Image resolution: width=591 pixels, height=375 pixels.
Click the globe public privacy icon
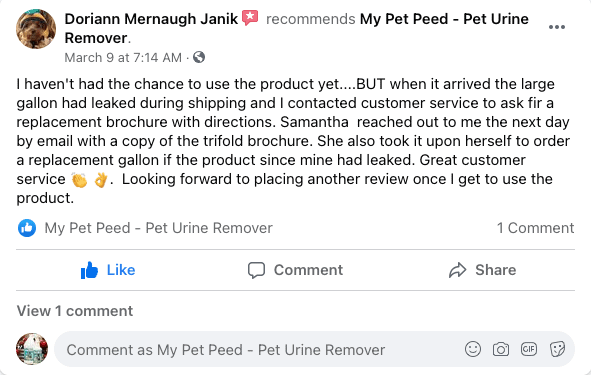pyautogui.click(x=199, y=57)
